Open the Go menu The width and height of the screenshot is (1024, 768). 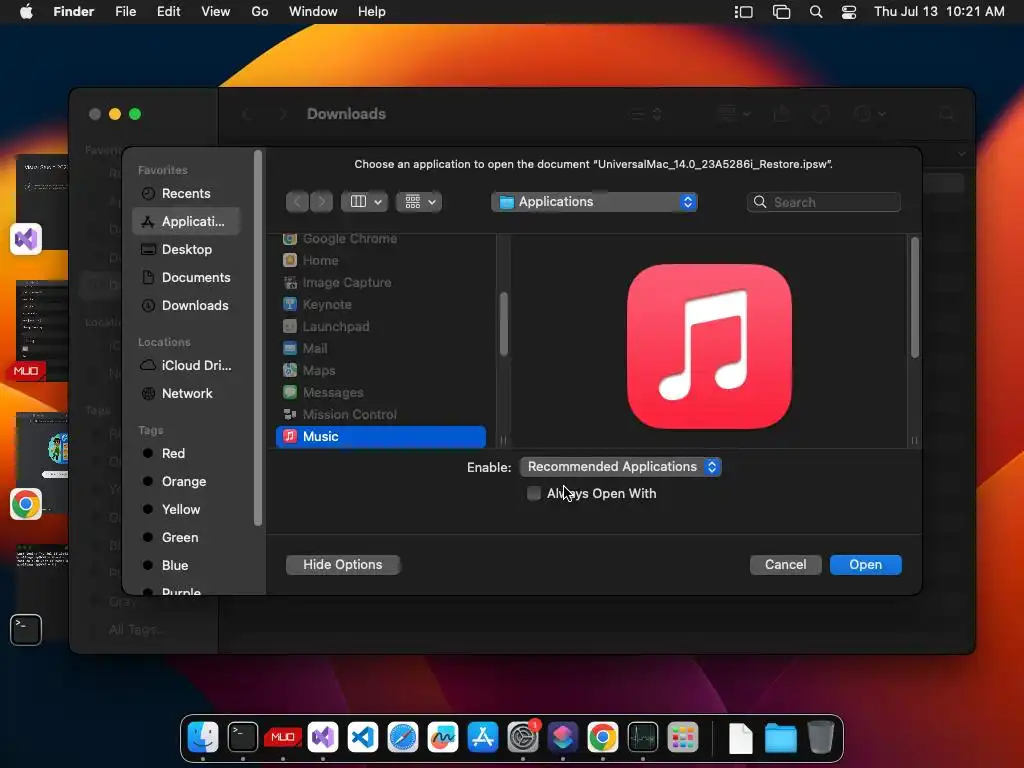(x=260, y=12)
